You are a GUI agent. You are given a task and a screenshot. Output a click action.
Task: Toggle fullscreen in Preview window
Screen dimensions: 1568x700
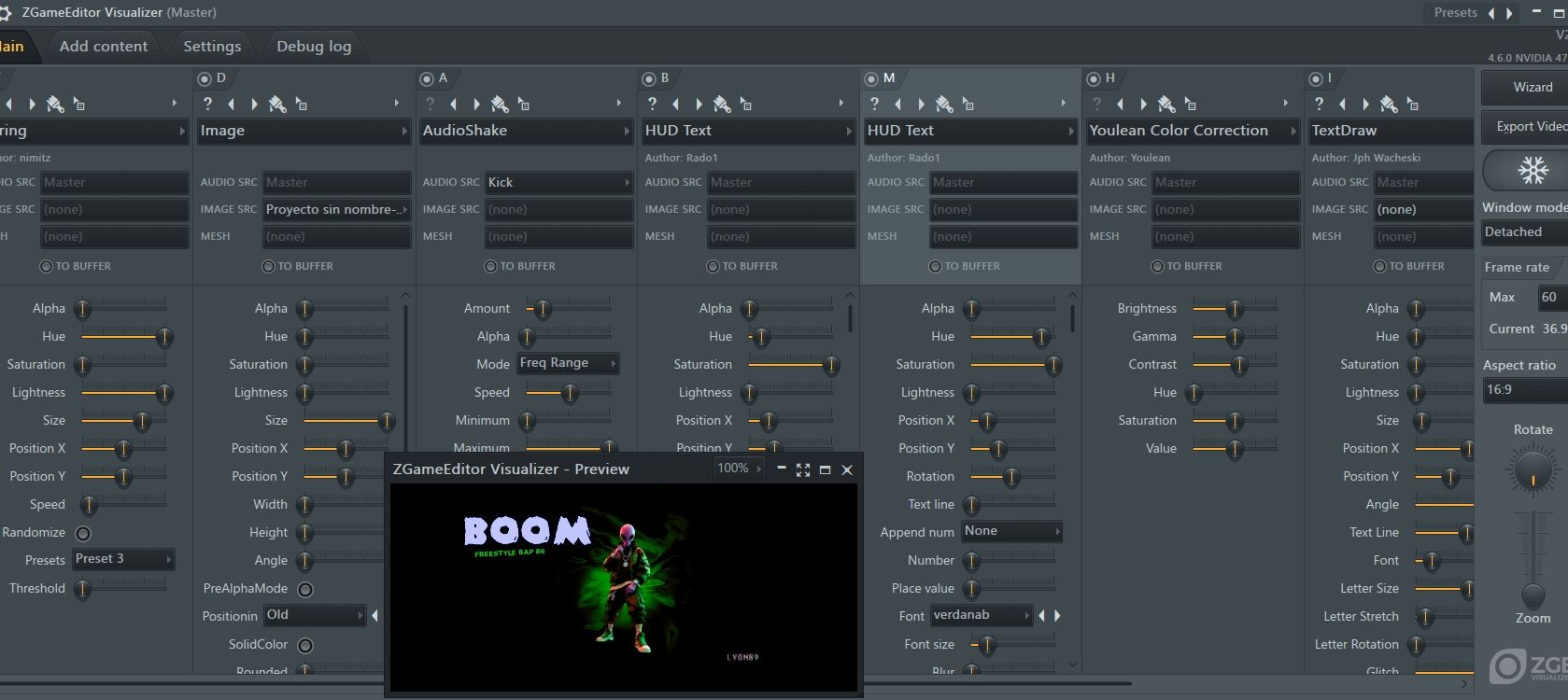point(803,469)
